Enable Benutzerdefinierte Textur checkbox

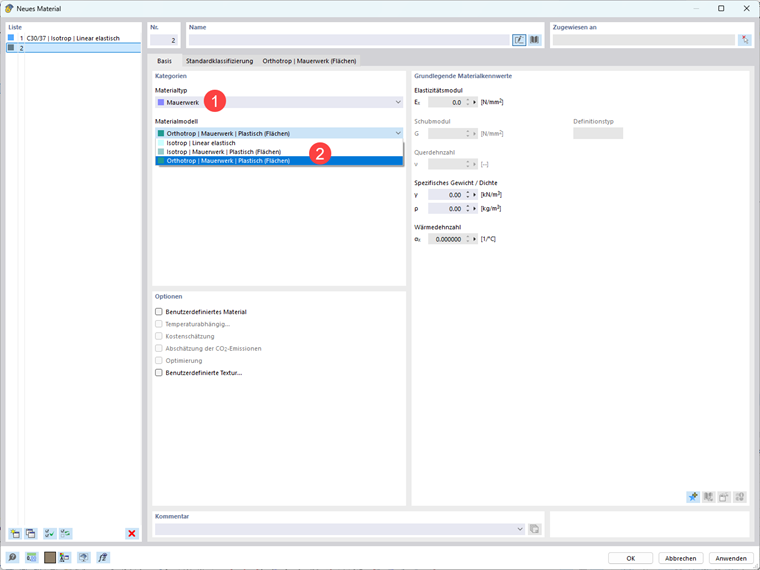[158, 373]
